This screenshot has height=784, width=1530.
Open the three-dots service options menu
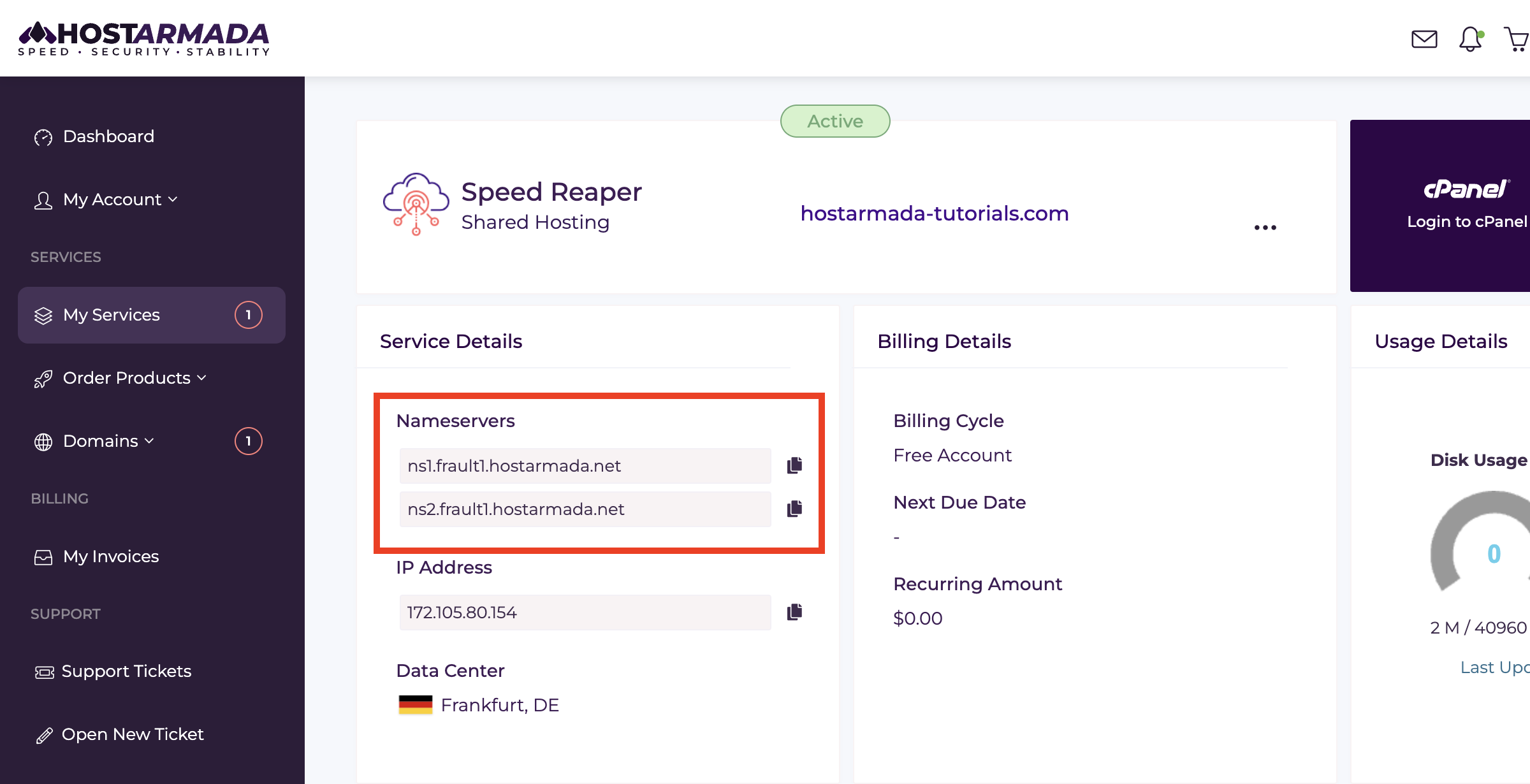(x=1265, y=228)
